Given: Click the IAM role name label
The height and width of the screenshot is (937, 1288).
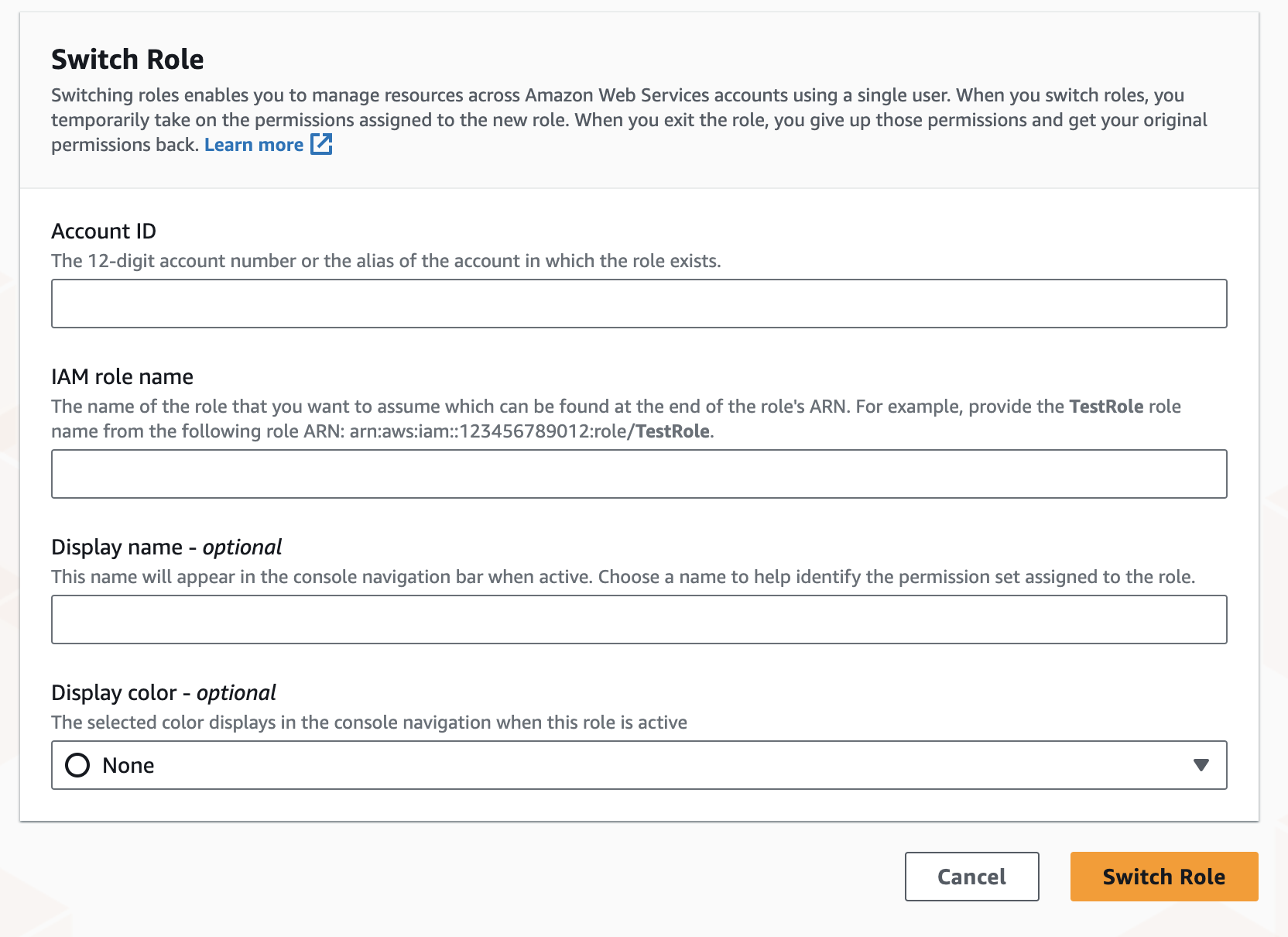Looking at the screenshot, I should click(122, 376).
